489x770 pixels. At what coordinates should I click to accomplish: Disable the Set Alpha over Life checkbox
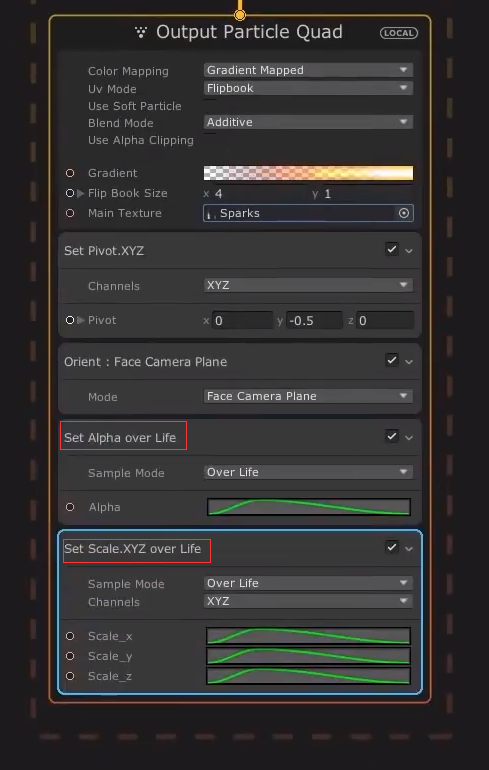click(x=392, y=436)
